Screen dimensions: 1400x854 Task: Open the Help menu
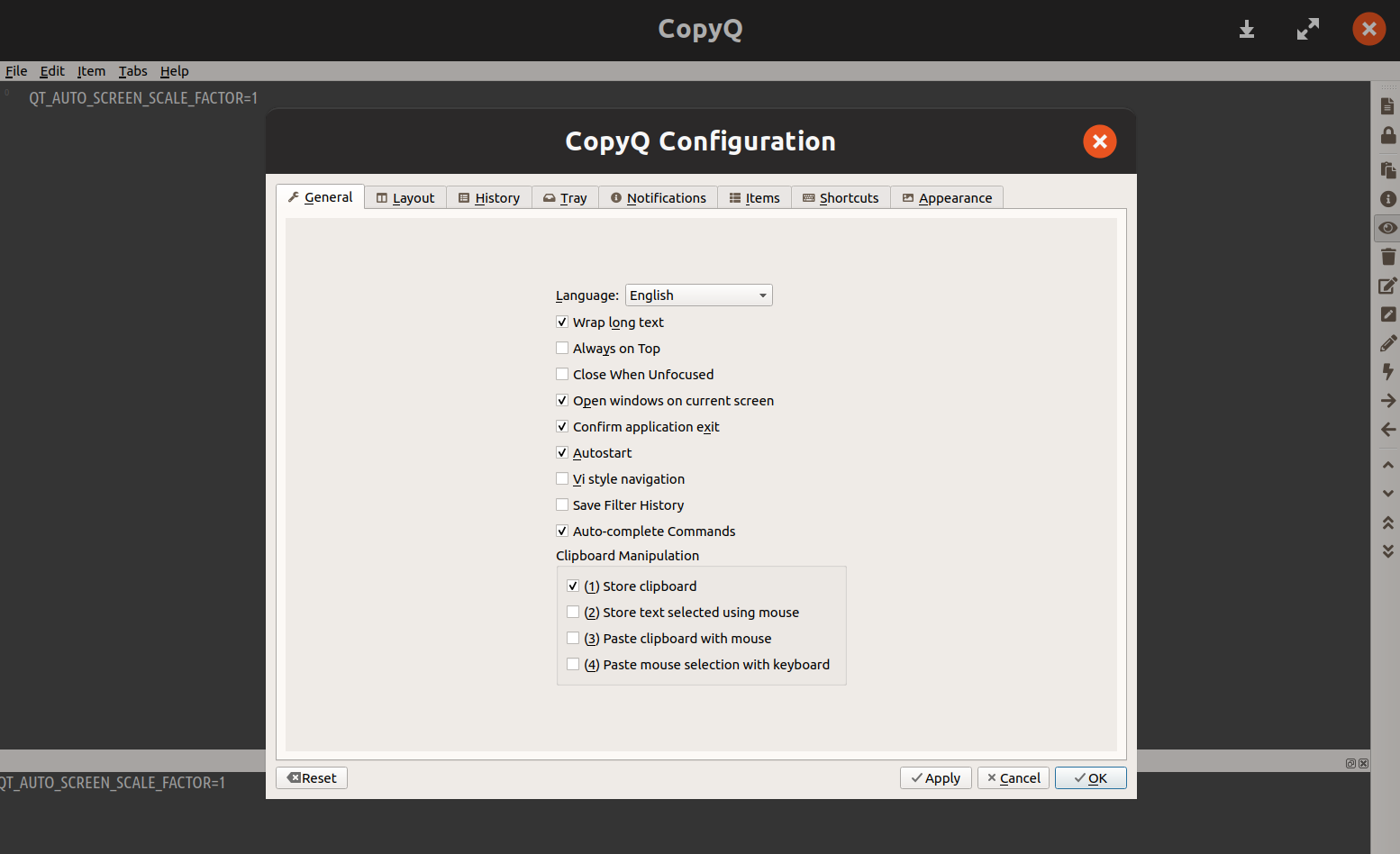174,71
